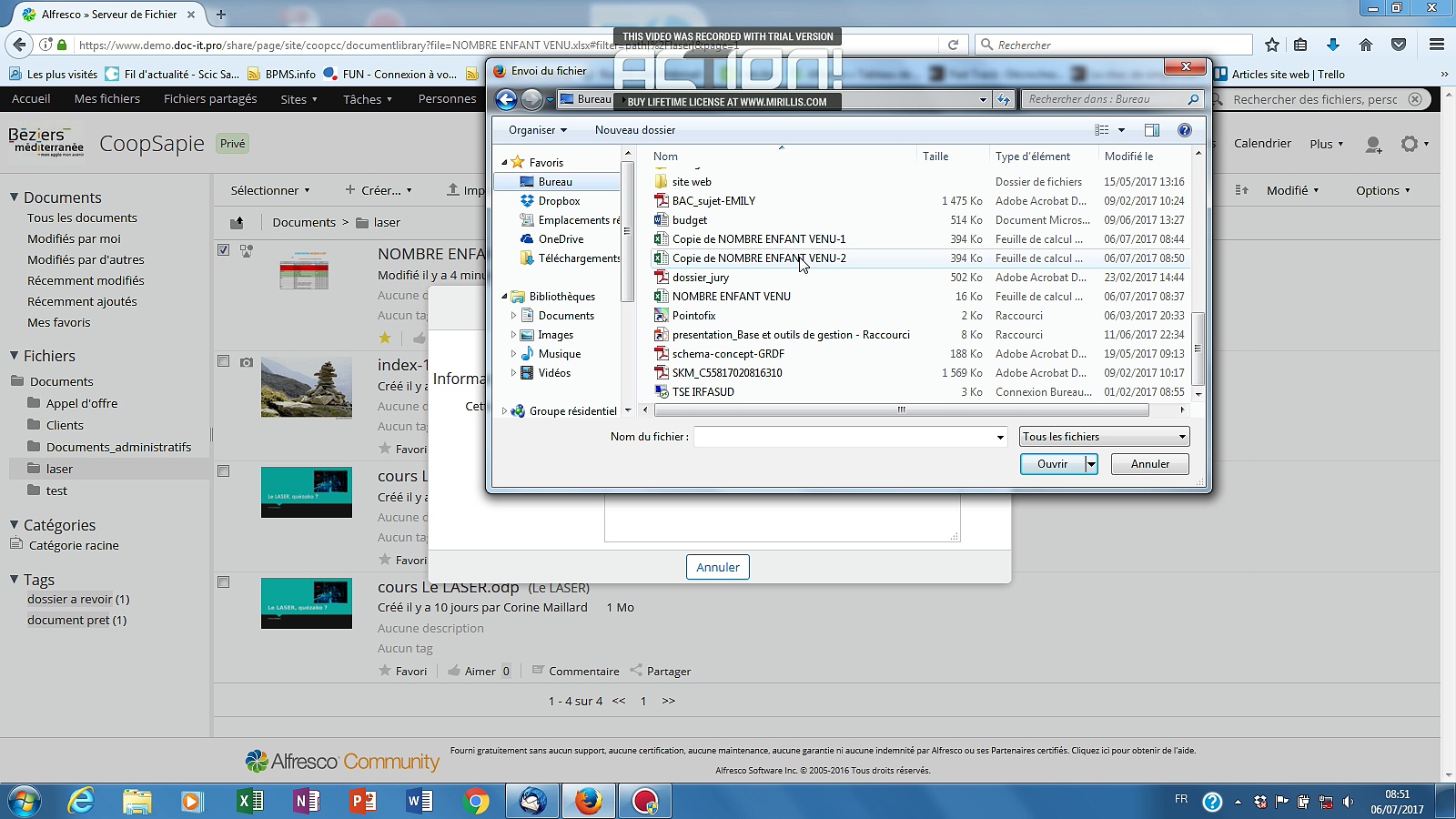Open PowerPoint from the taskbar
Screen dimensions: 1456x819
[x=363, y=801]
